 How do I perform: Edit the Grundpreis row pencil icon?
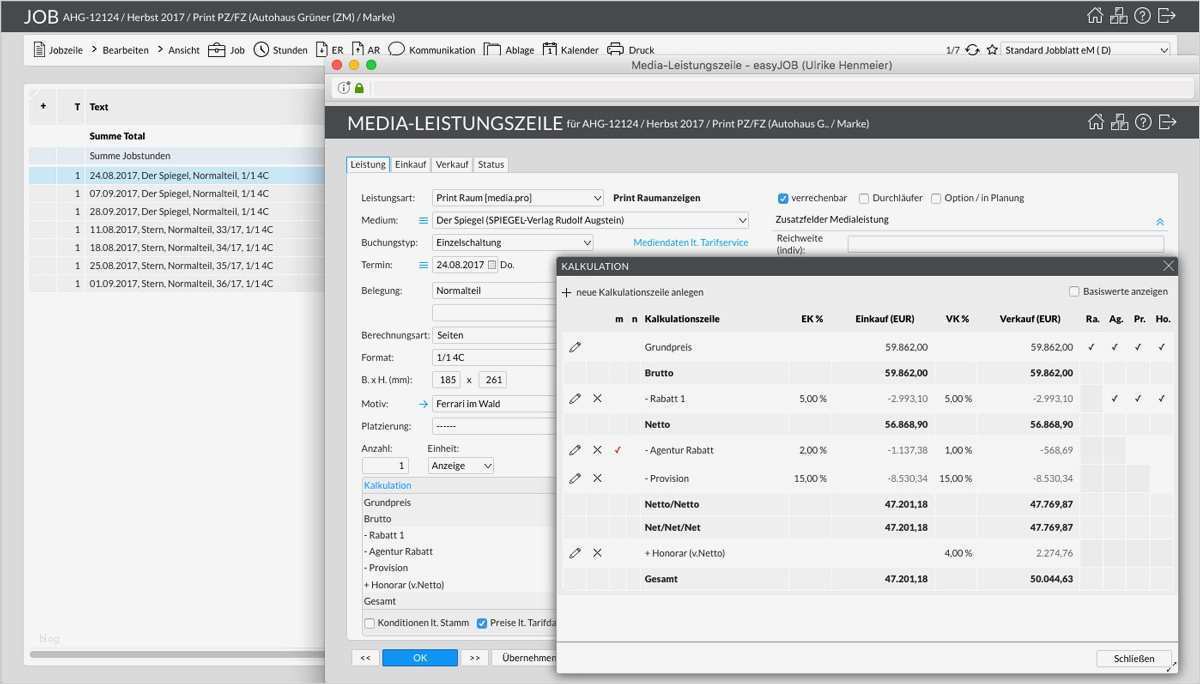point(575,347)
